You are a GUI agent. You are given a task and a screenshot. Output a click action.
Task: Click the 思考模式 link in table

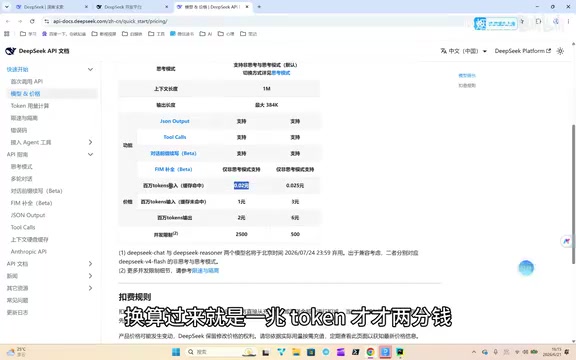coord(281,73)
